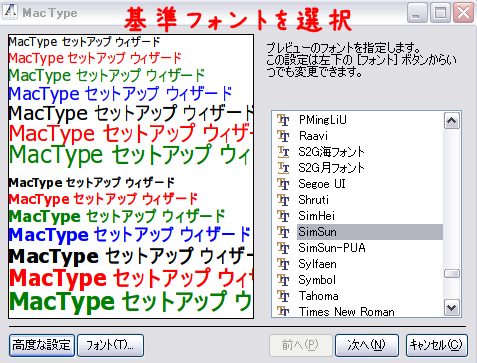477x363 pixels.
Task: Click the TrueType icon beside PMingLiU
Action: [x=283, y=120]
